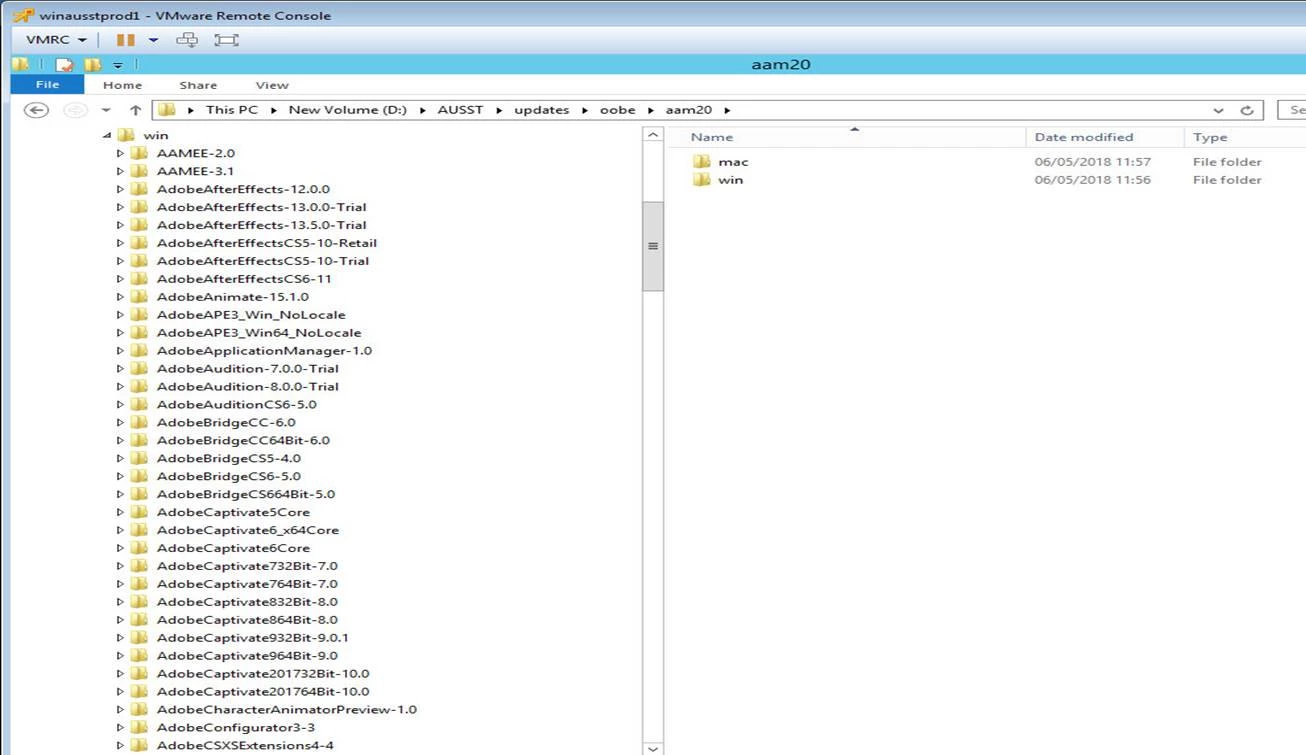This screenshot has width=1306, height=755.
Task: Expand AdobeAnimate-15.1.0 tree node
Action: [x=120, y=297]
